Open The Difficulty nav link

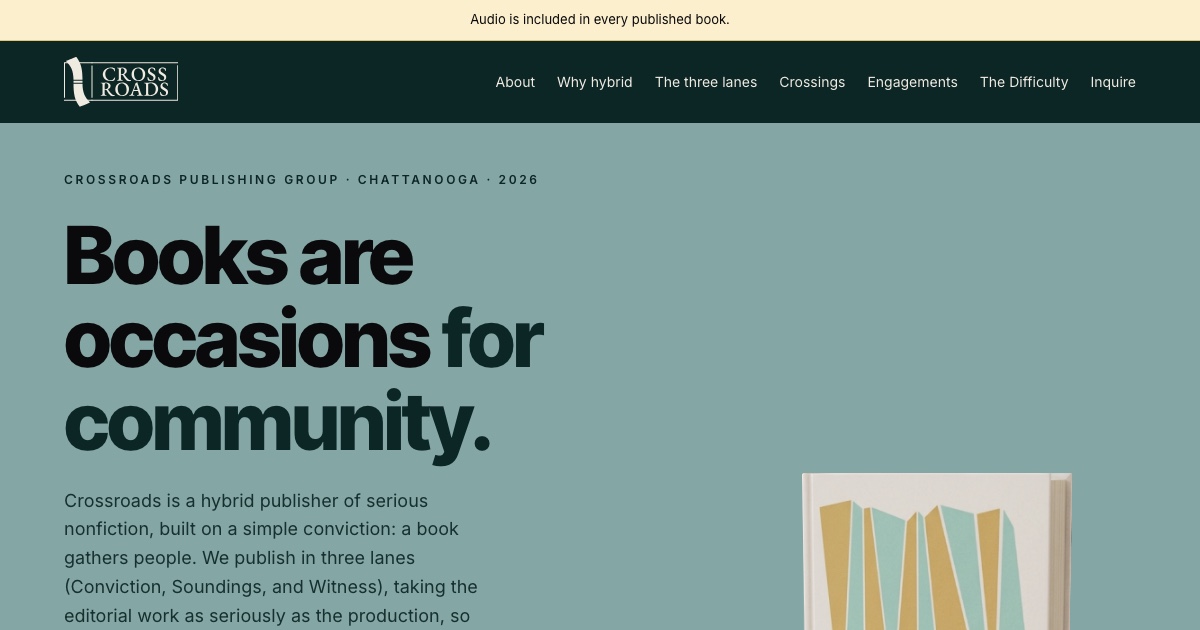click(x=1024, y=82)
